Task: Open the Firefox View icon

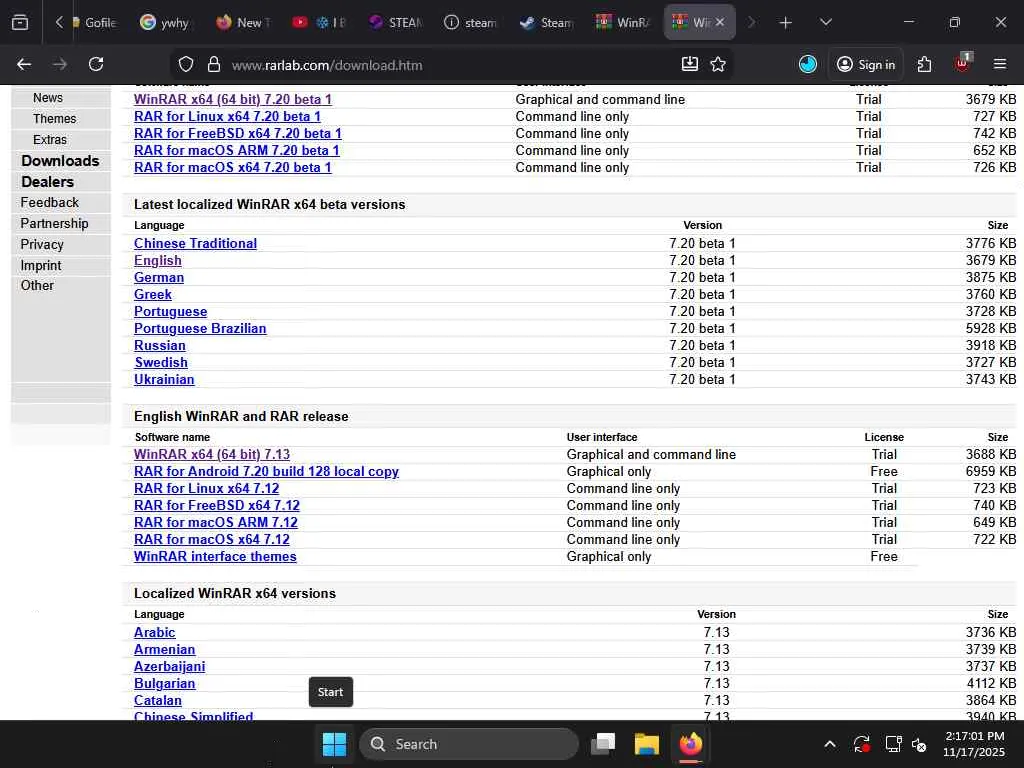Action: click(x=20, y=23)
